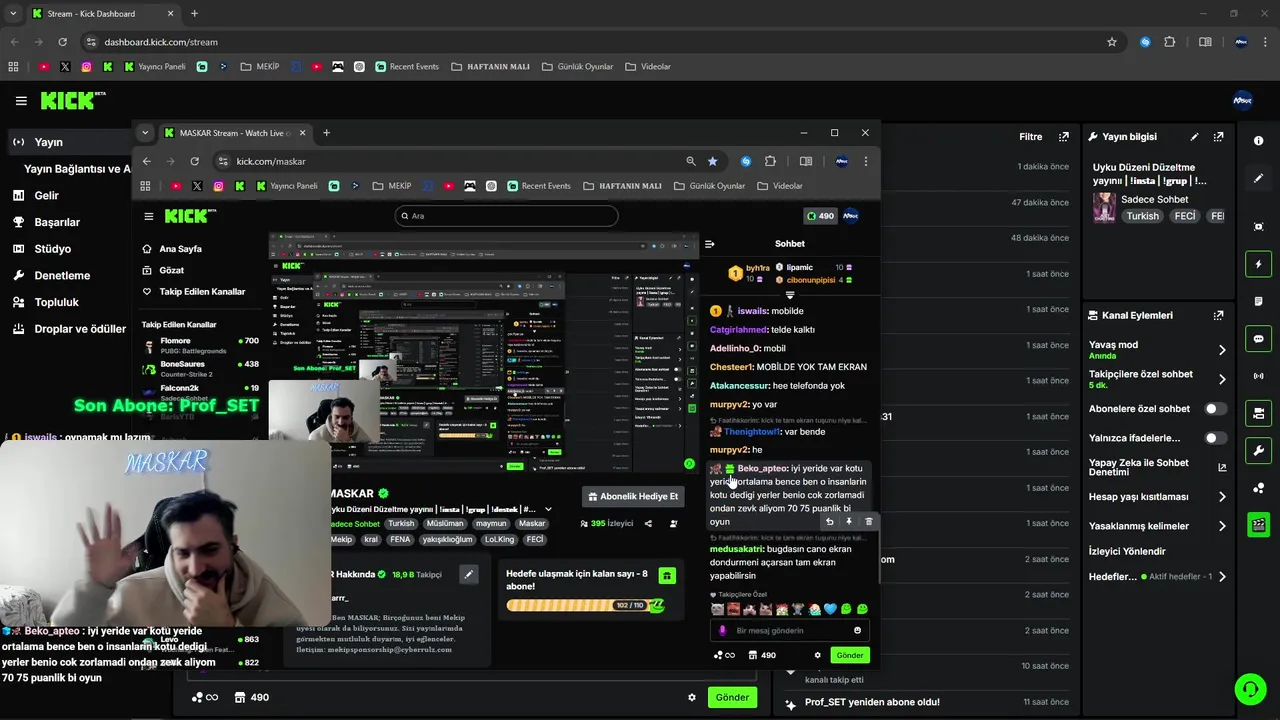Pin the Beko_apteo chat message

849,522
